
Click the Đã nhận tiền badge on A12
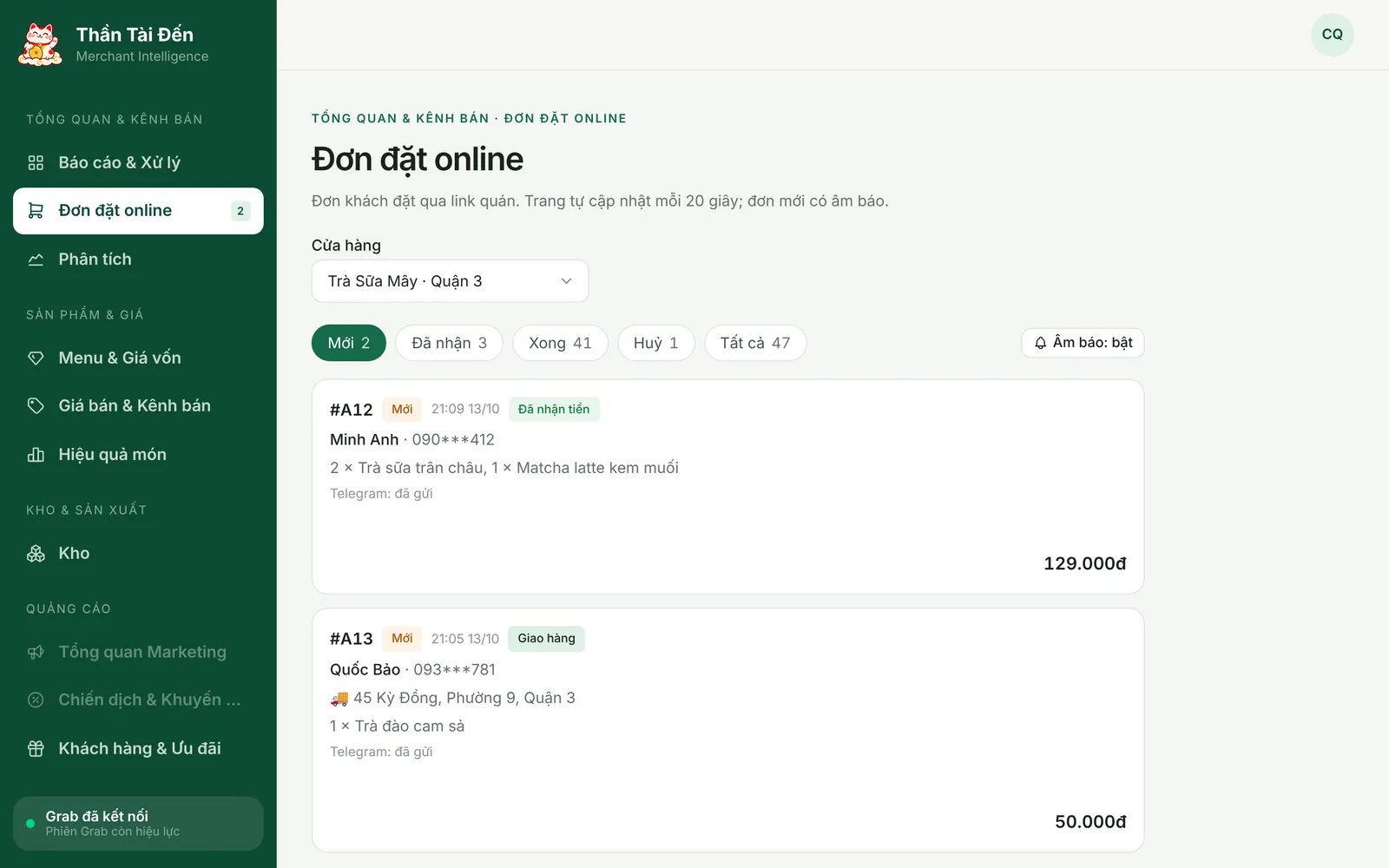[x=554, y=410]
